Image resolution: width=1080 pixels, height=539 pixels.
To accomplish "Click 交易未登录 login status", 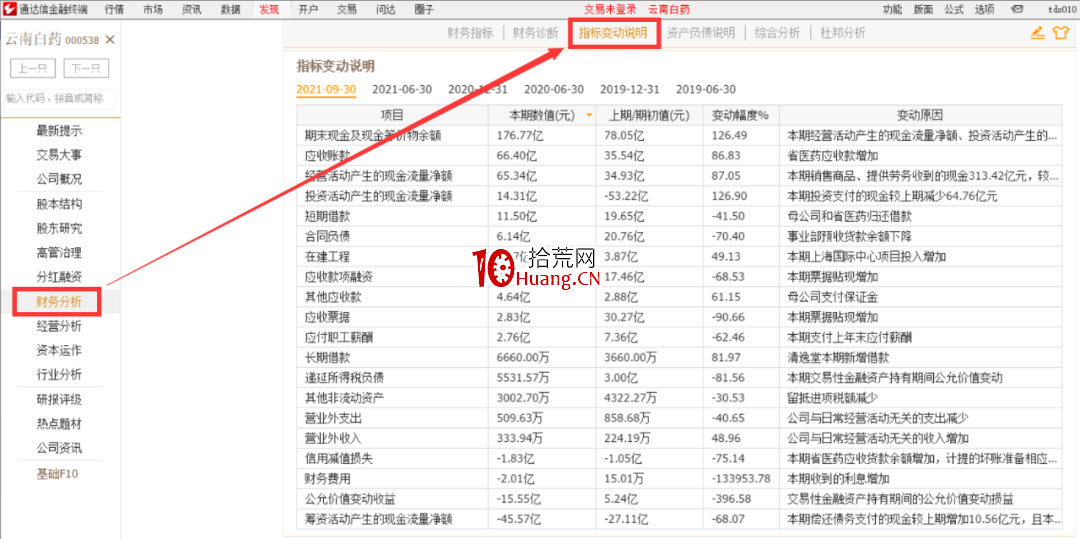I will [608, 10].
